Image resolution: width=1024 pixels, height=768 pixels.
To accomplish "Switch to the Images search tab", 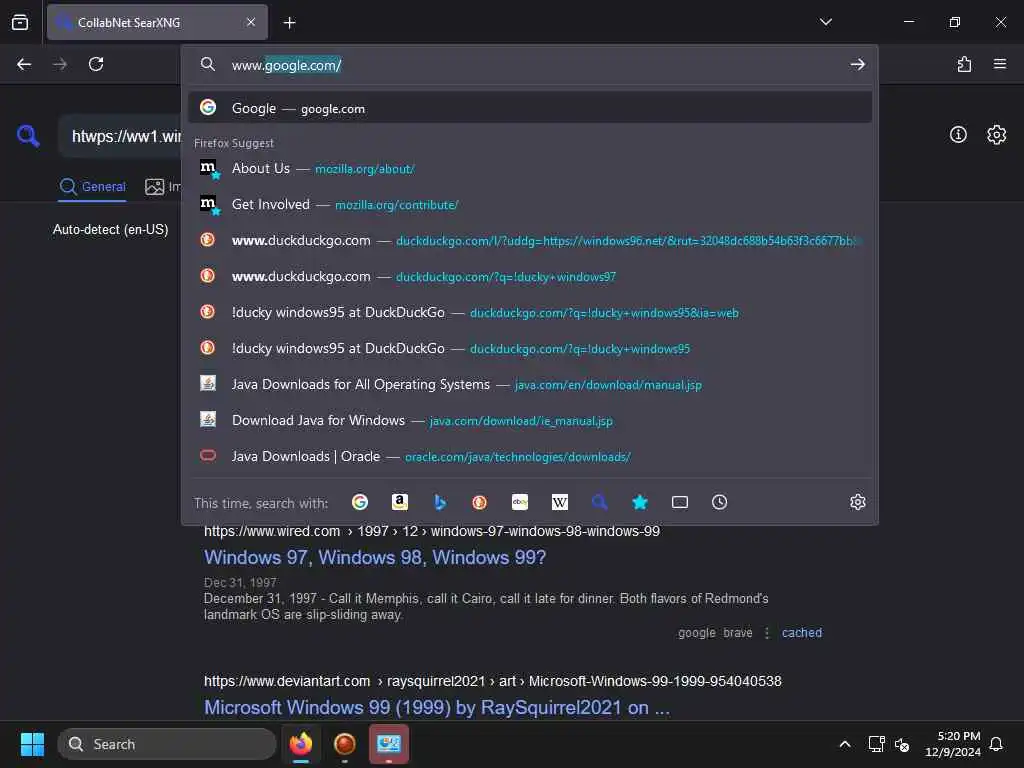I will pyautogui.click(x=163, y=187).
